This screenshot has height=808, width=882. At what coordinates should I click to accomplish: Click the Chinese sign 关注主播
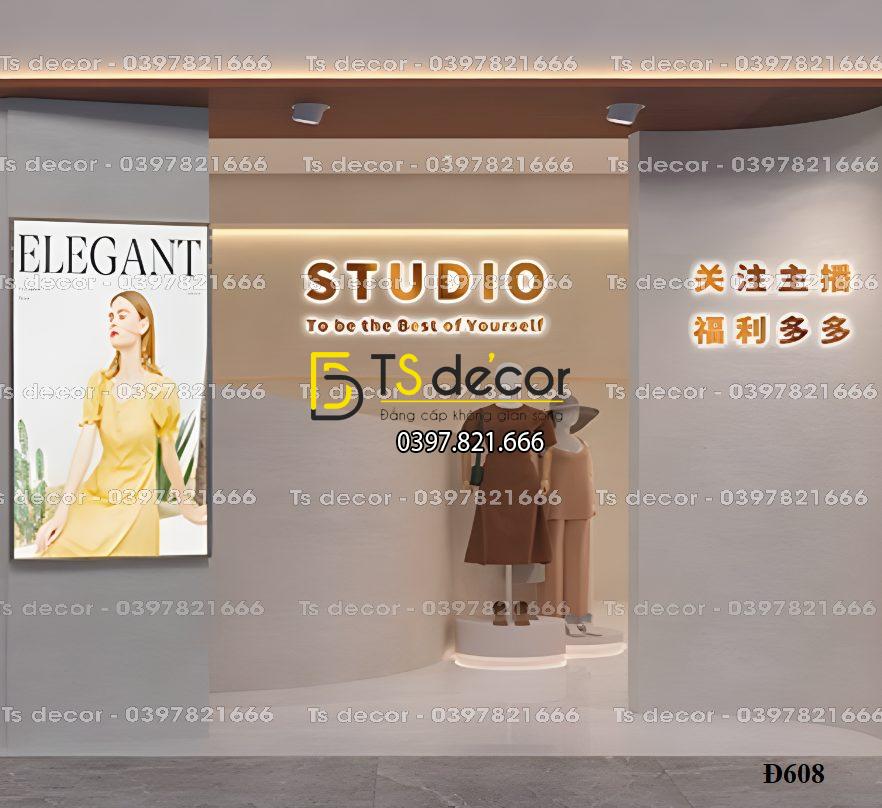pyautogui.click(x=771, y=280)
